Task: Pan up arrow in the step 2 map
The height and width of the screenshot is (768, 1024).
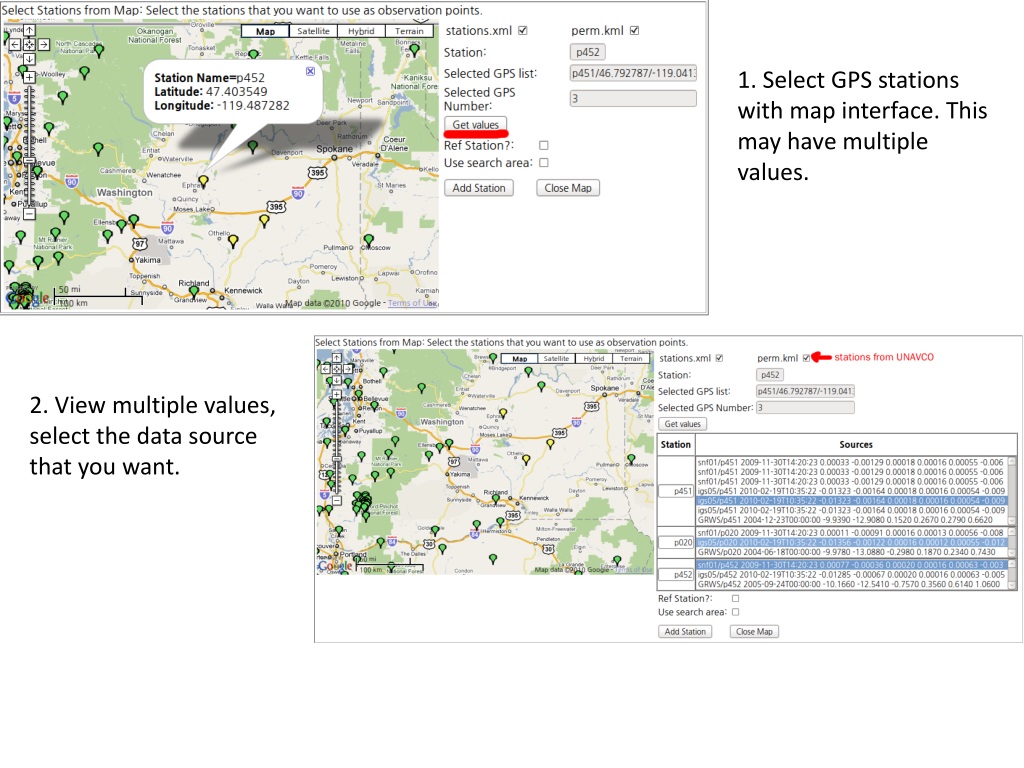Action: (x=336, y=358)
